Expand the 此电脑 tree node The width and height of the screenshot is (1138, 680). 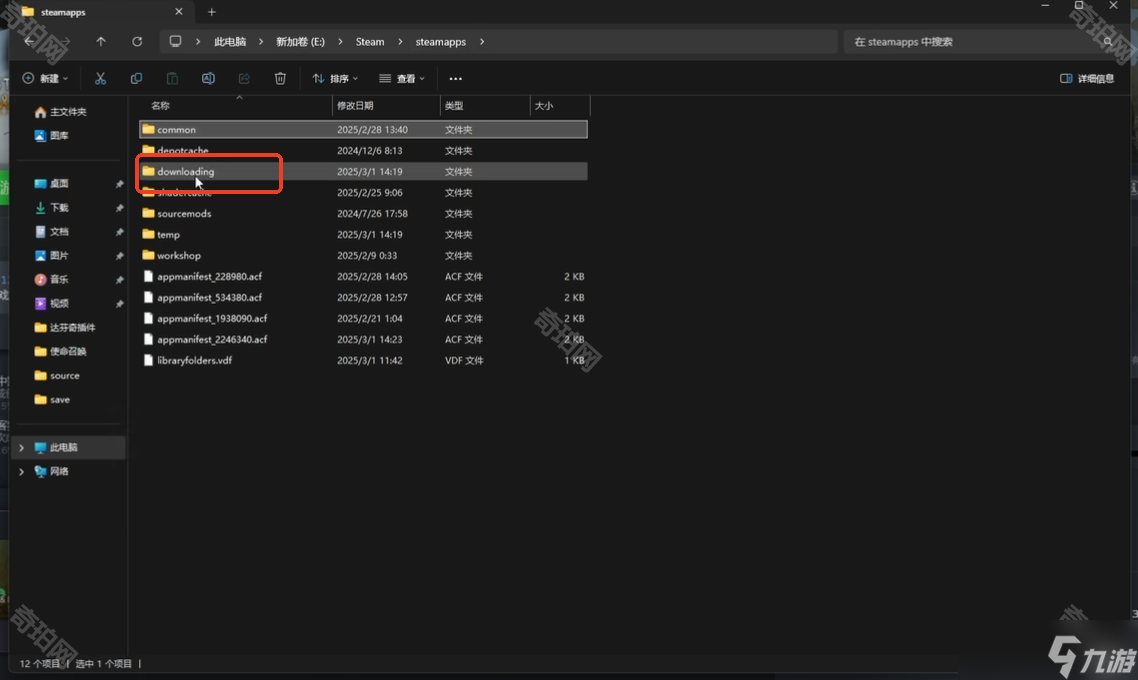21,448
